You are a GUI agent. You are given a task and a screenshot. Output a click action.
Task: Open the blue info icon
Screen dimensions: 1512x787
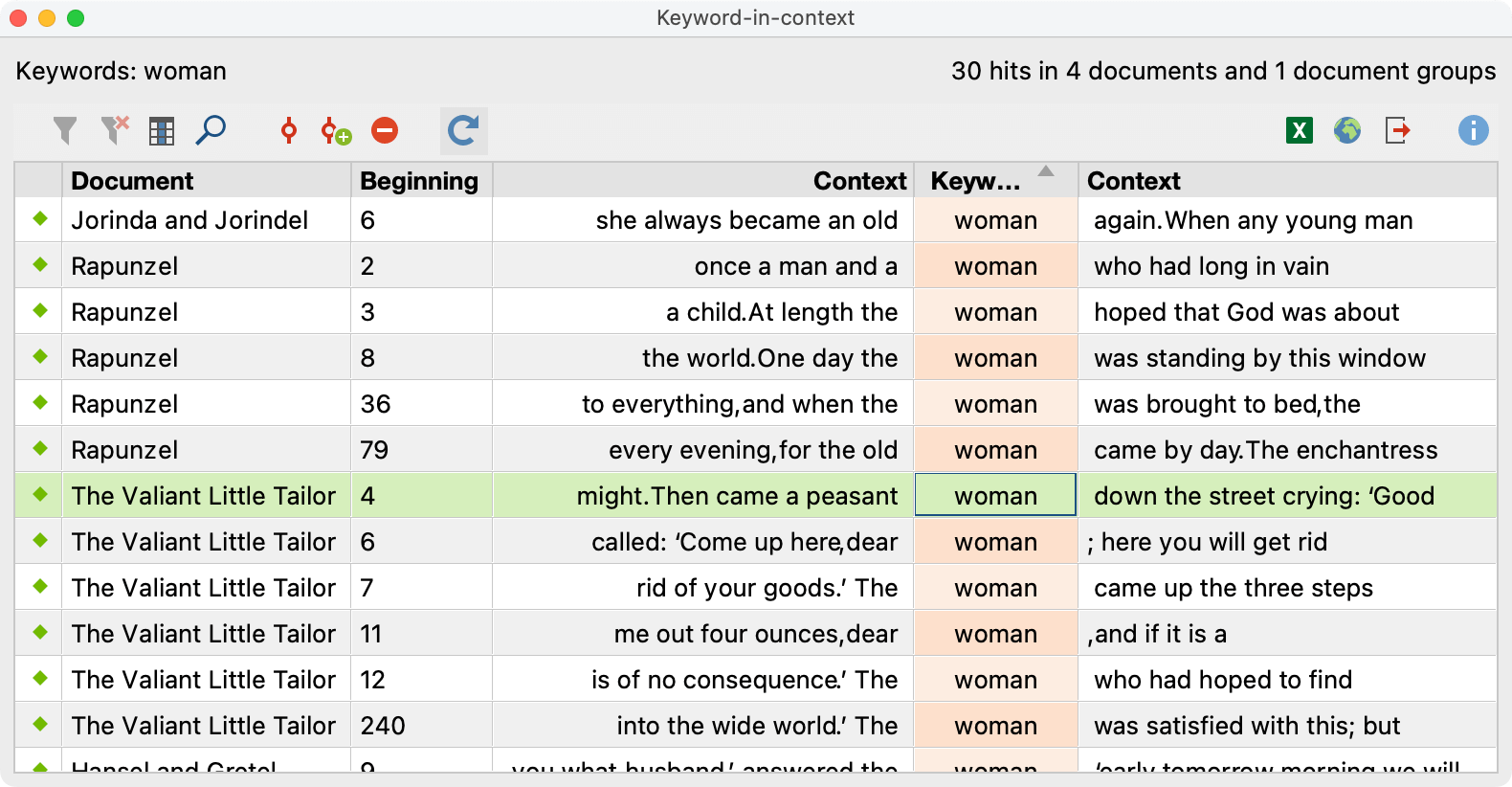click(1474, 130)
